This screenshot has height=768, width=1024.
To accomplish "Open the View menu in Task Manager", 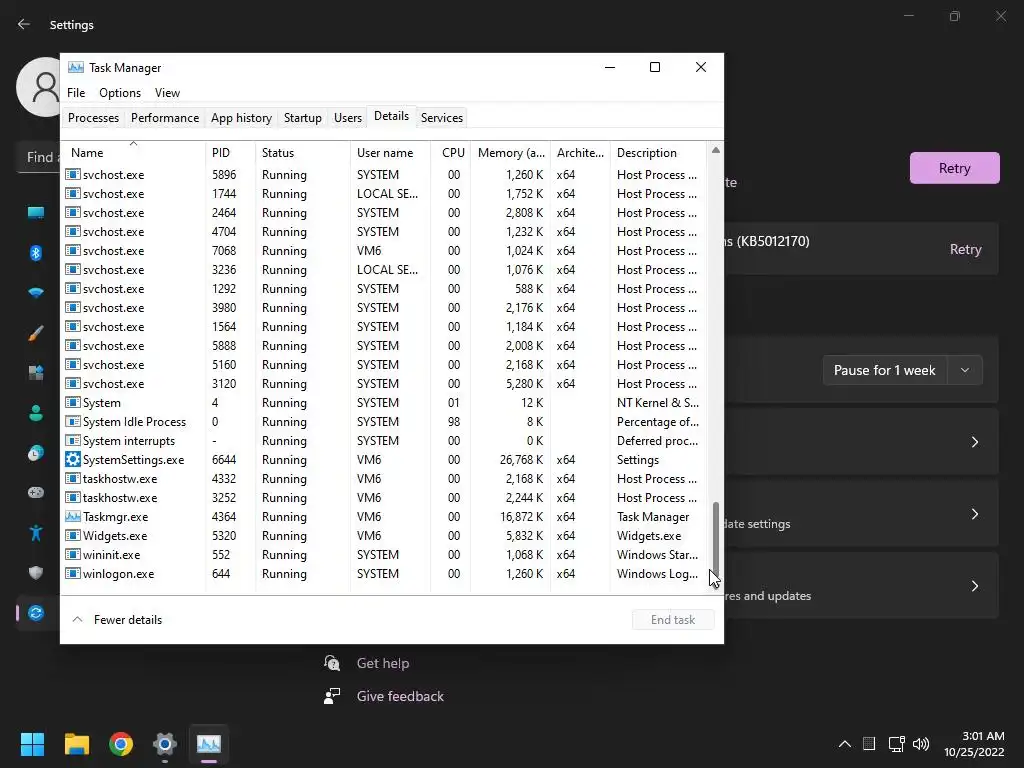I will [167, 93].
